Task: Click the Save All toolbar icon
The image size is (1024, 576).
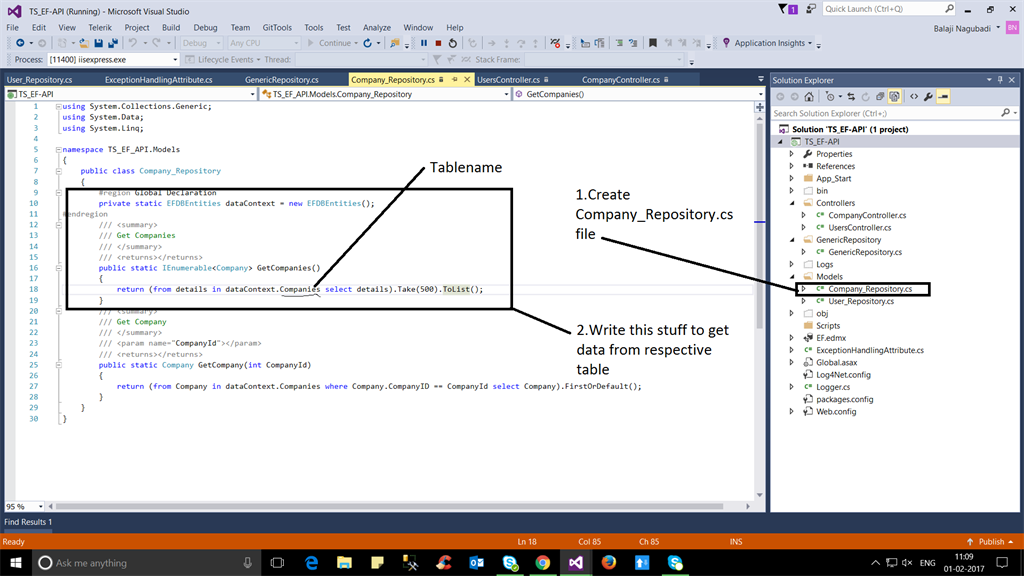Action: click(113, 43)
